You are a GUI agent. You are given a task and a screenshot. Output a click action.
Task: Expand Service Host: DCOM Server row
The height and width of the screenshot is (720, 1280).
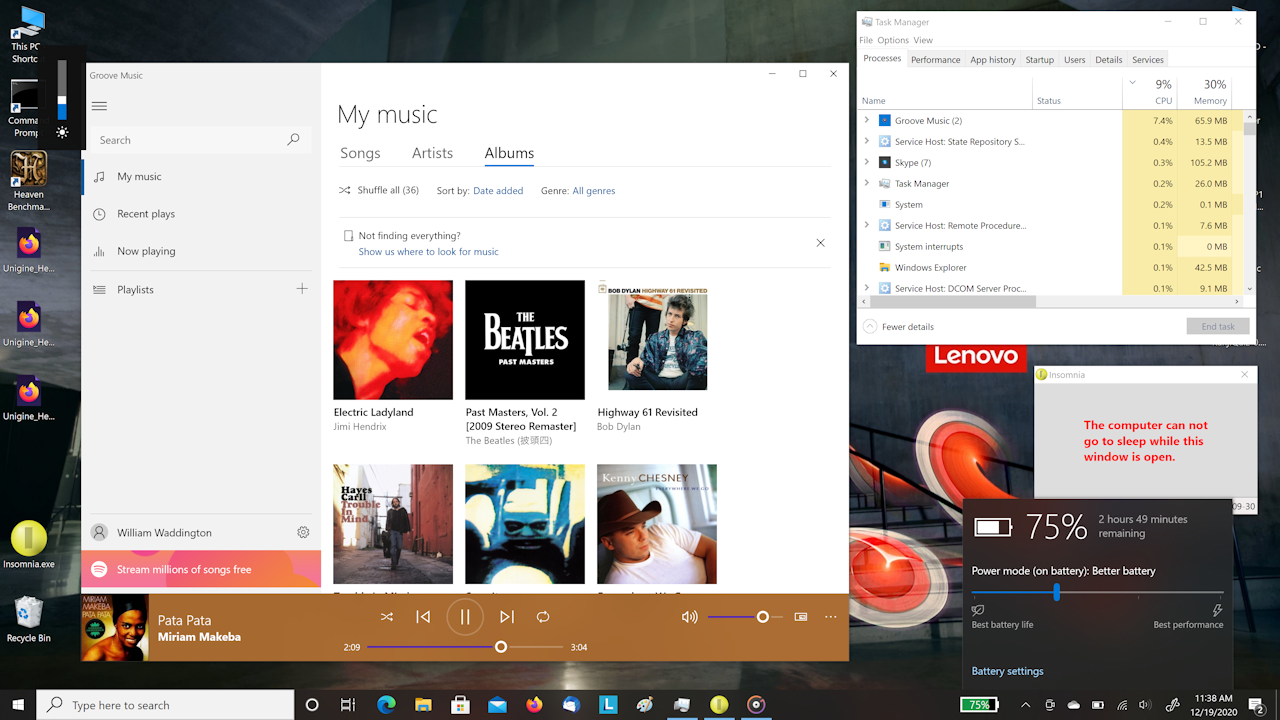point(867,288)
